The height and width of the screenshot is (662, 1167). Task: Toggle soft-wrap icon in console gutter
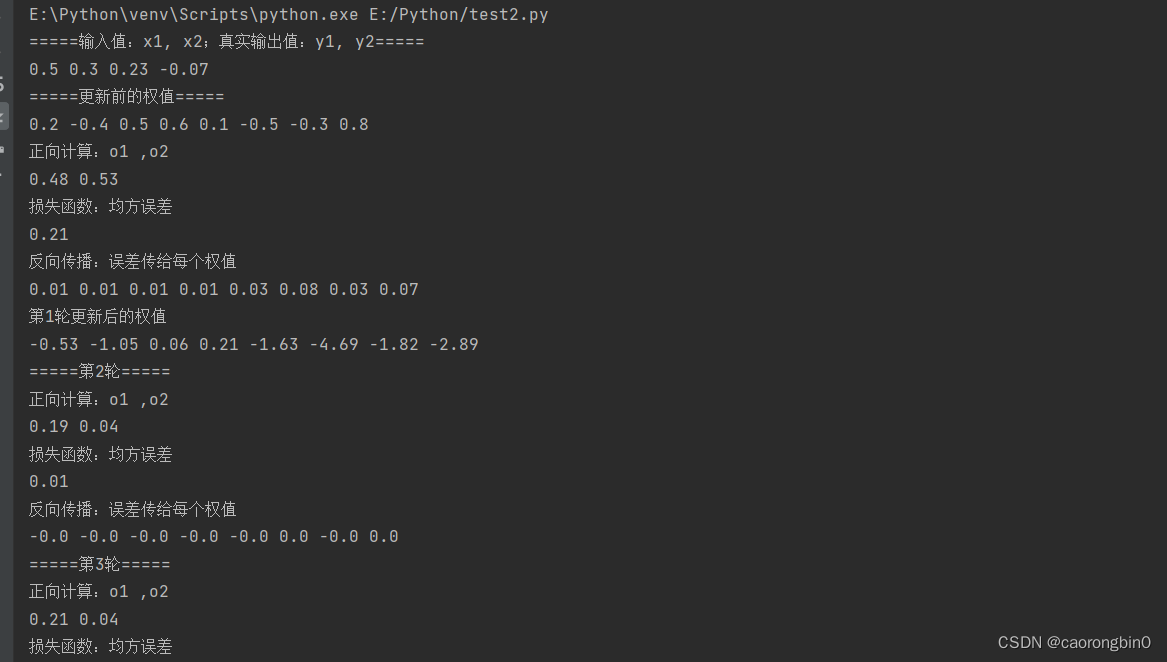point(2,83)
